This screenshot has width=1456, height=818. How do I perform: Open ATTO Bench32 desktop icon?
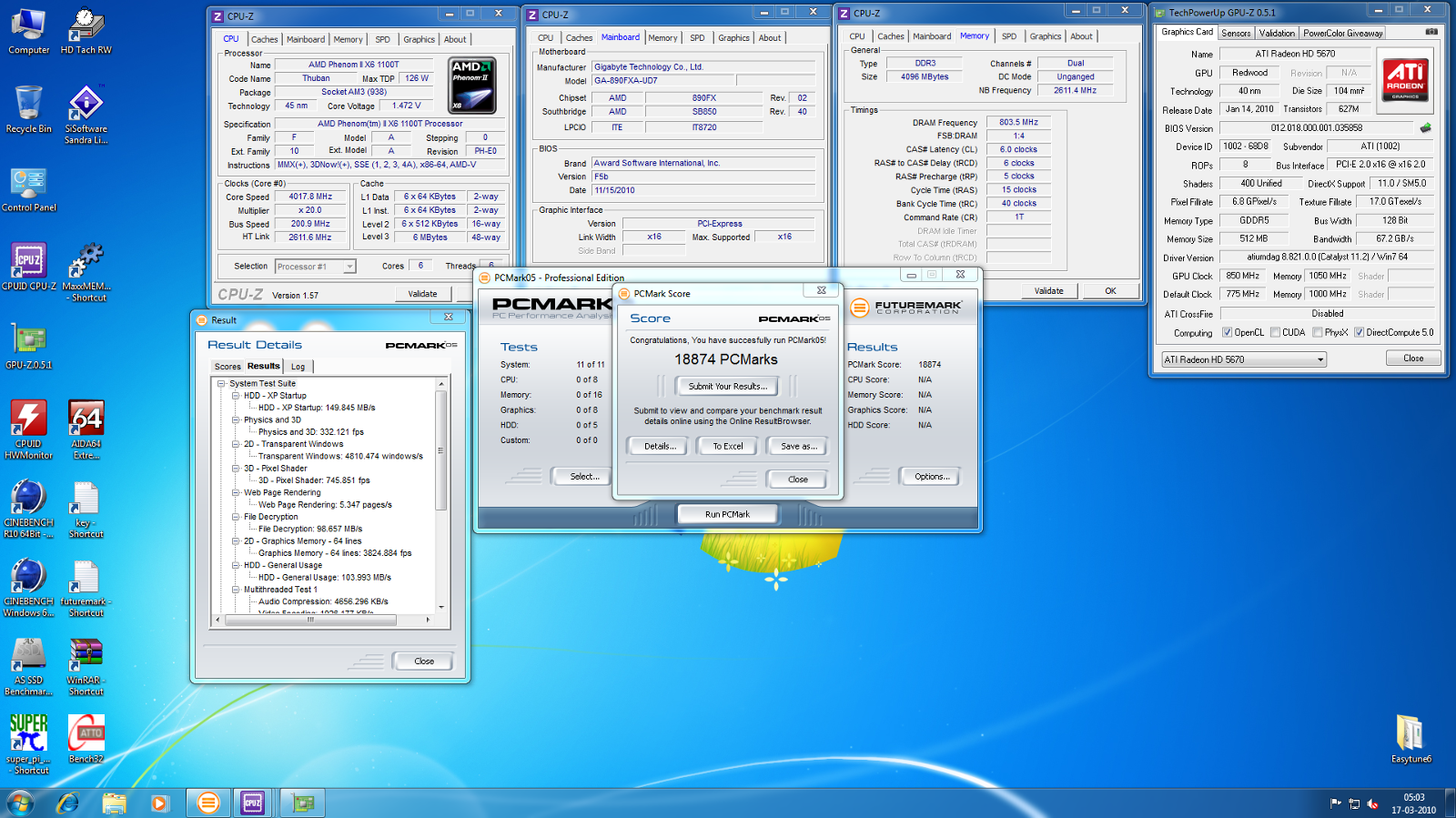(x=86, y=739)
